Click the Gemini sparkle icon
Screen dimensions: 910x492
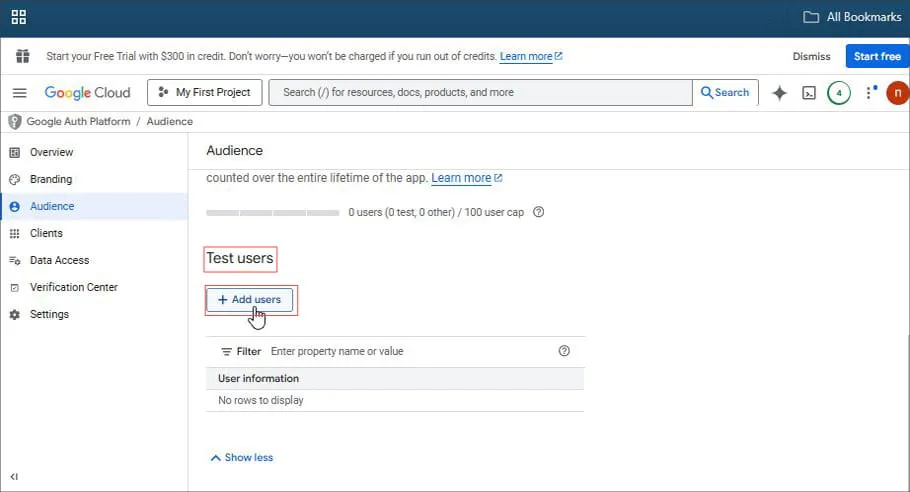click(x=780, y=93)
